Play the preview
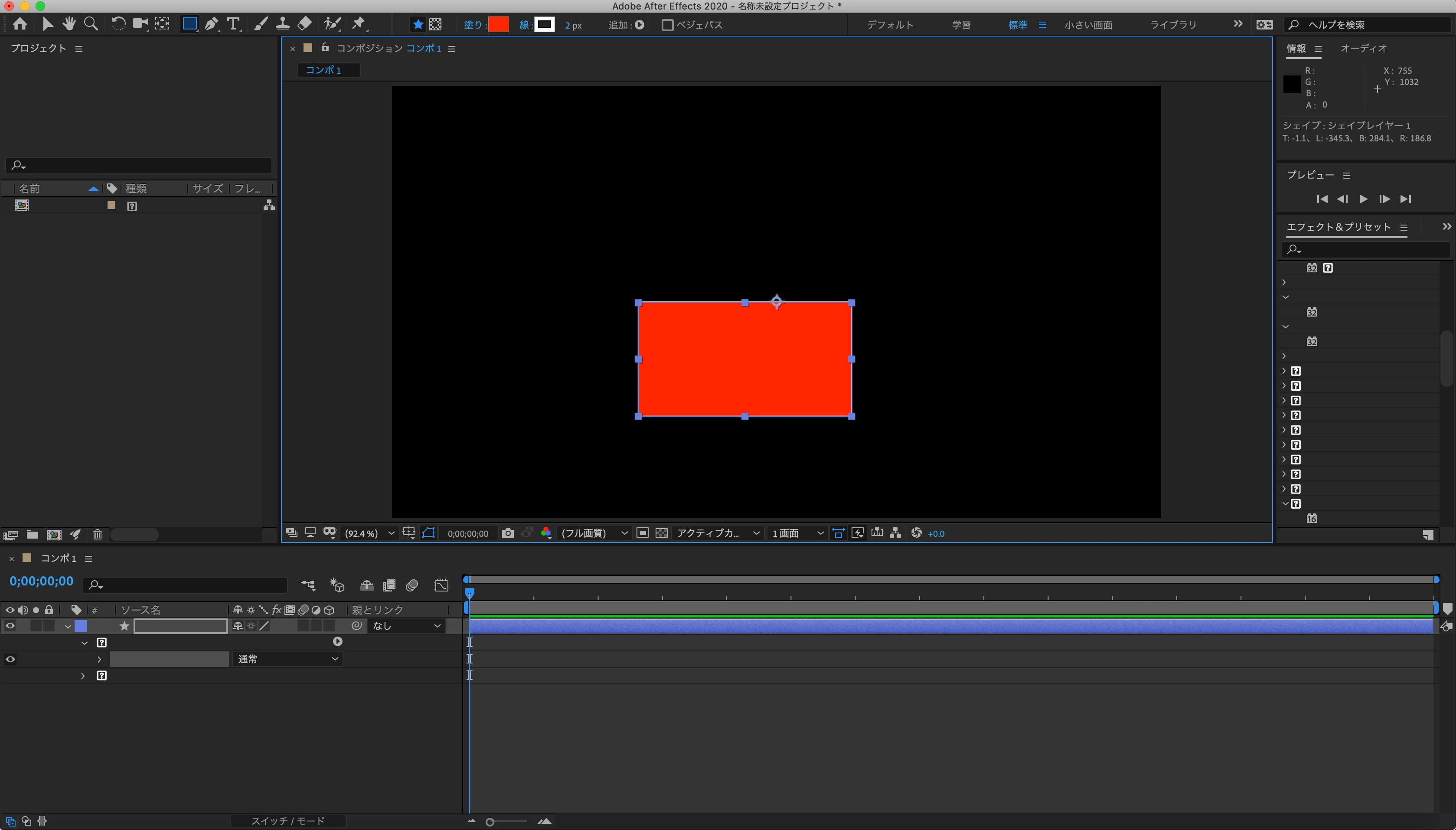The height and width of the screenshot is (830, 1456). [x=1363, y=199]
